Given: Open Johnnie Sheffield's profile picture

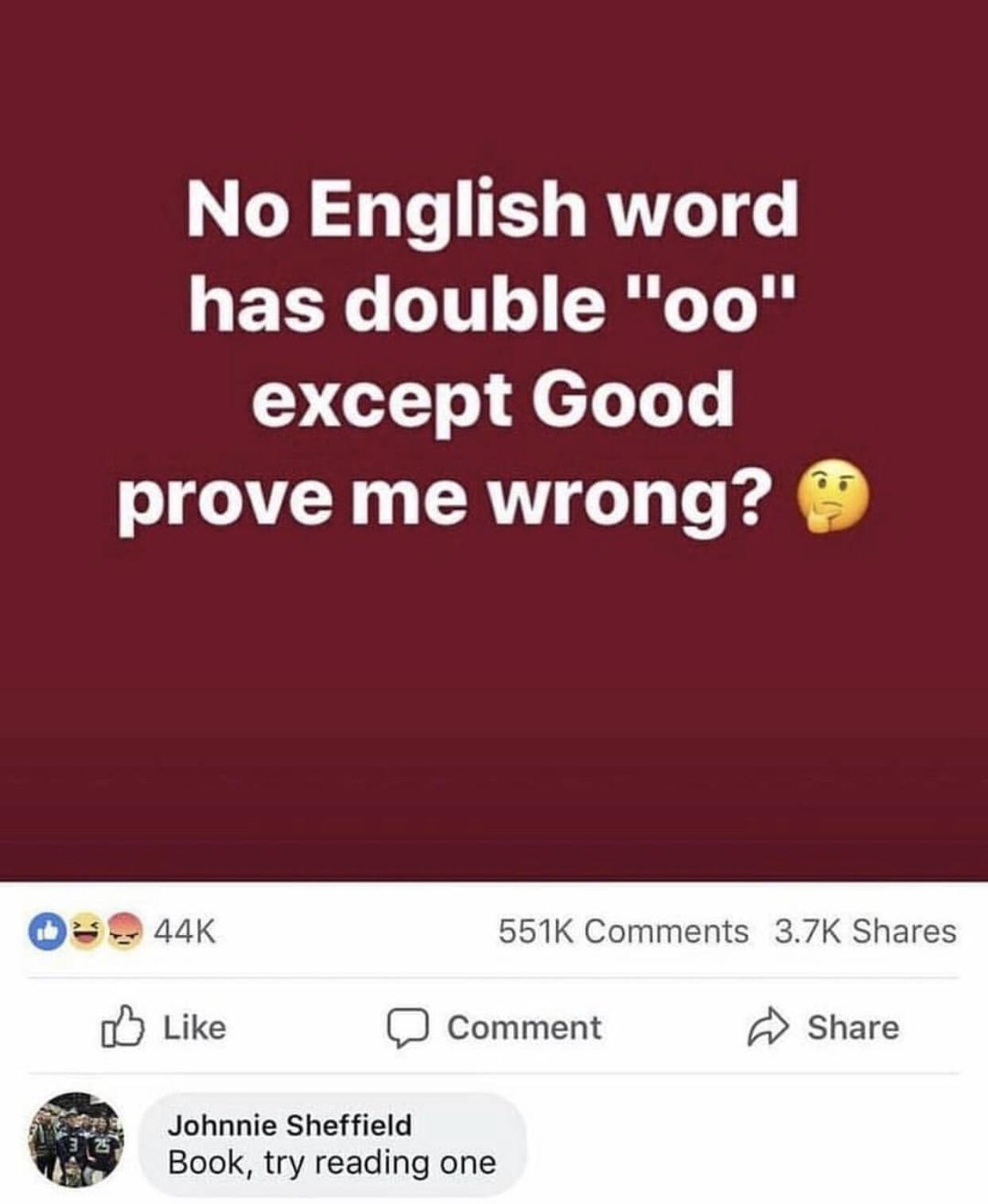Looking at the screenshot, I should [x=76, y=1140].
